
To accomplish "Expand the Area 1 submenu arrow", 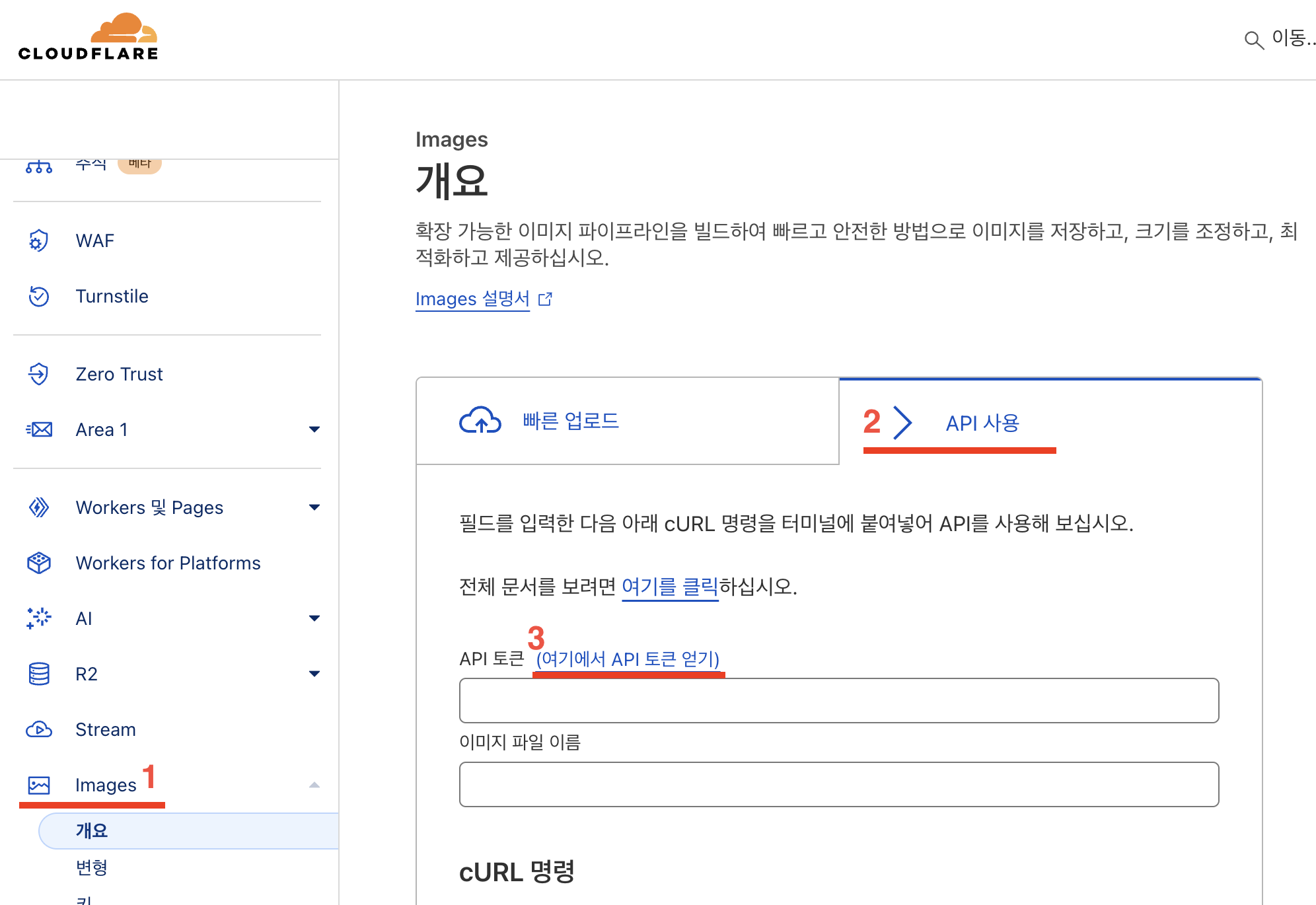I will [x=314, y=429].
